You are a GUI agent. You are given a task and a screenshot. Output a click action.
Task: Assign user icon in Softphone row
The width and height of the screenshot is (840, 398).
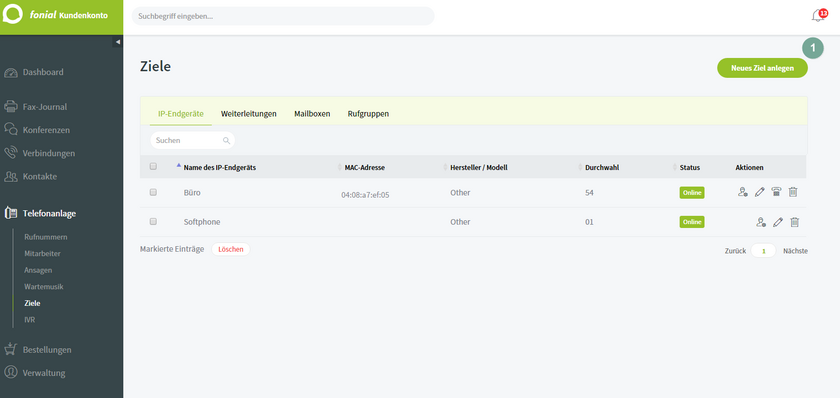coord(761,222)
